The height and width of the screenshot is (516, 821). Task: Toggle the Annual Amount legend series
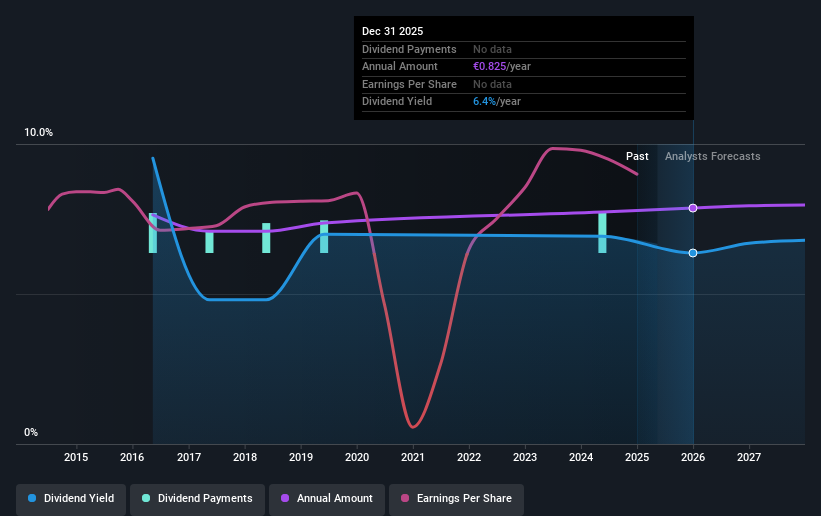pos(327,498)
